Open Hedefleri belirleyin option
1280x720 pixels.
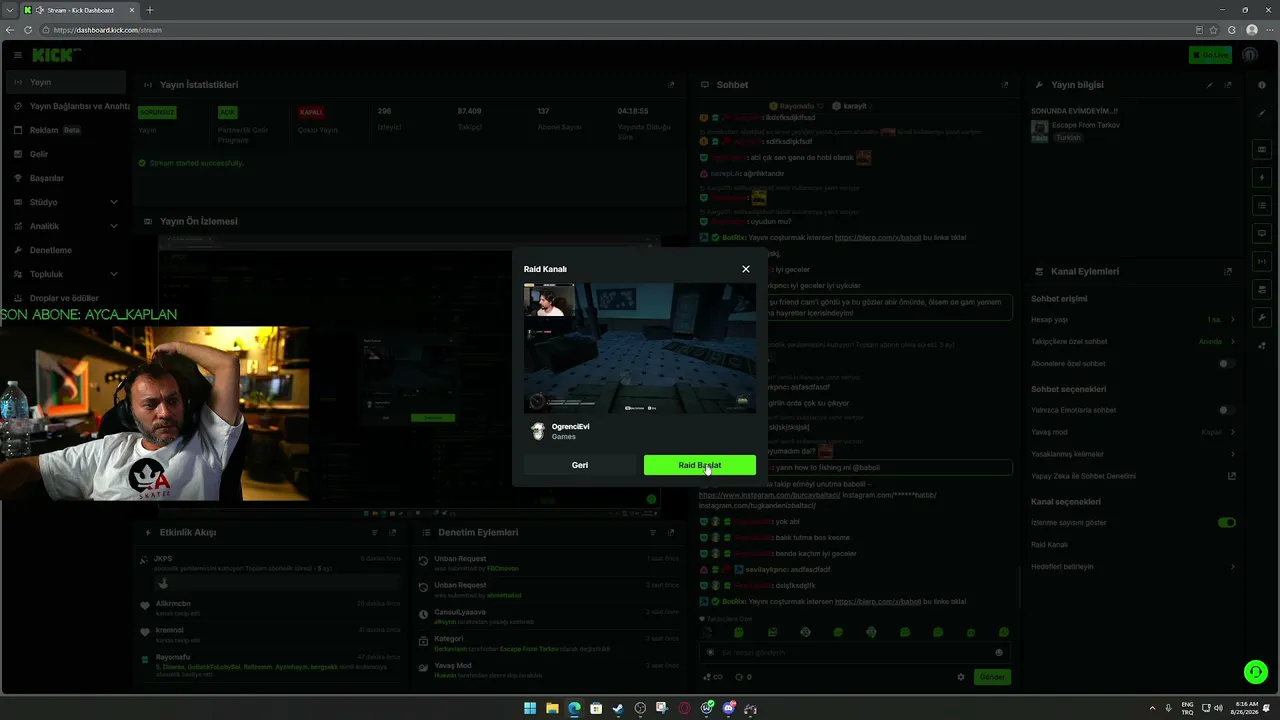[1133, 566]
